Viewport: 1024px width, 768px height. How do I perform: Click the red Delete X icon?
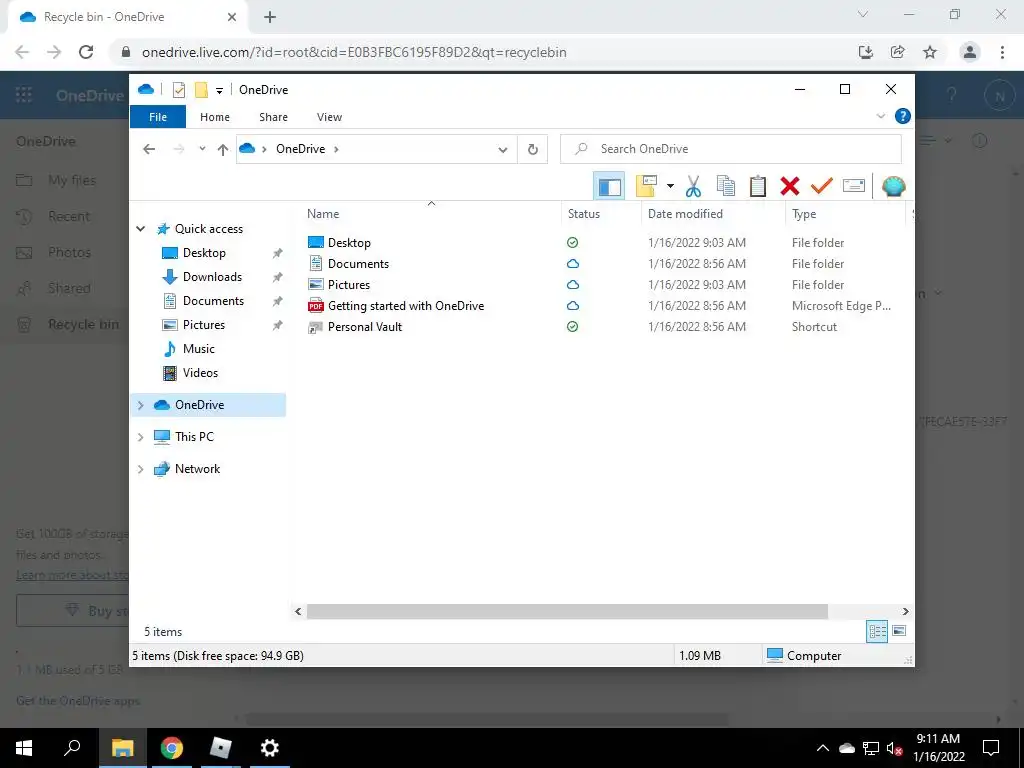click(790, 186)
